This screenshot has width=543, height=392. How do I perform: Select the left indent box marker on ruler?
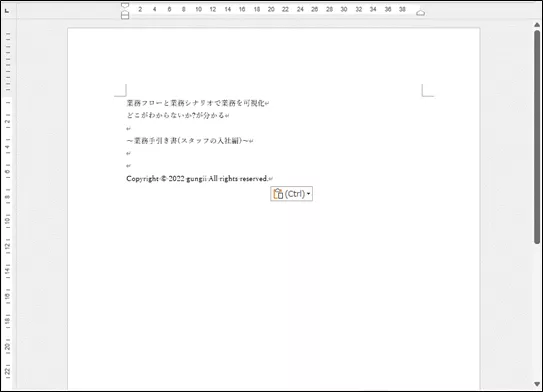click(125, 17)
